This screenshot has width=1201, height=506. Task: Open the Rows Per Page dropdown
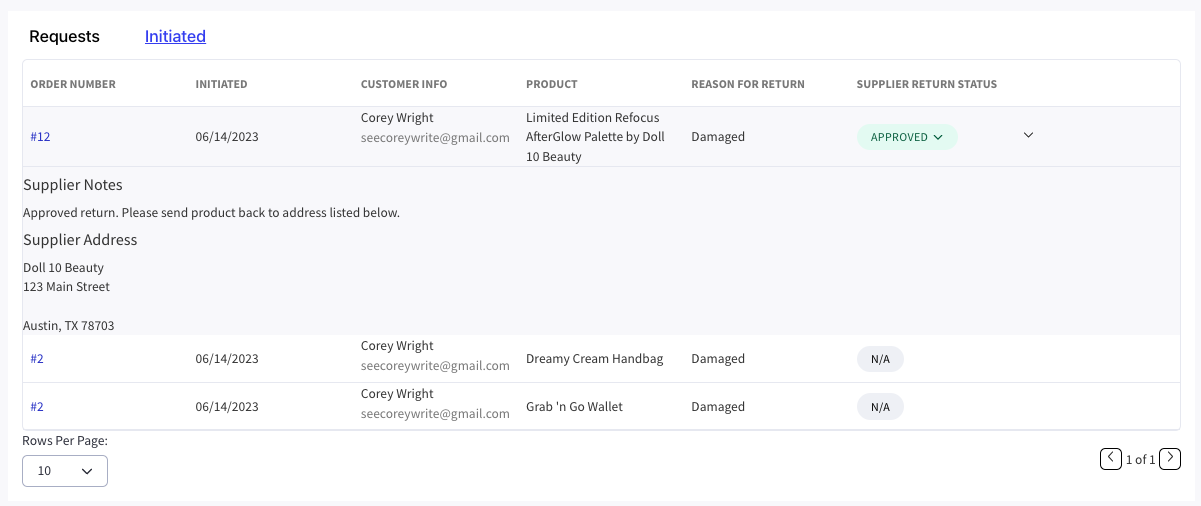click(65, 470)
